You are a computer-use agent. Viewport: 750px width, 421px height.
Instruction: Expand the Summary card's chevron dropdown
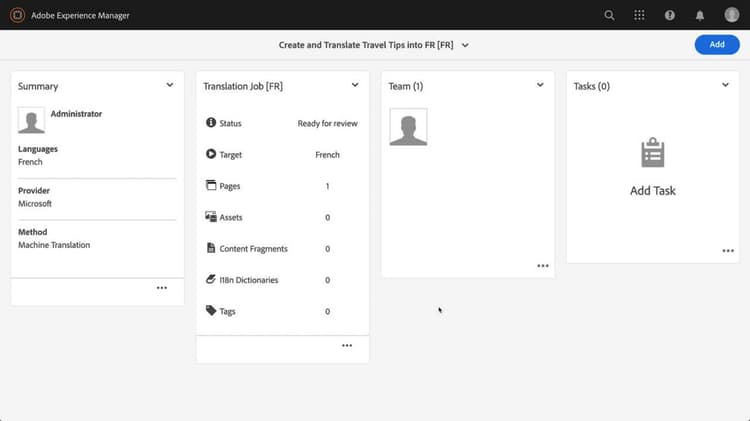[x=170, y=85]
